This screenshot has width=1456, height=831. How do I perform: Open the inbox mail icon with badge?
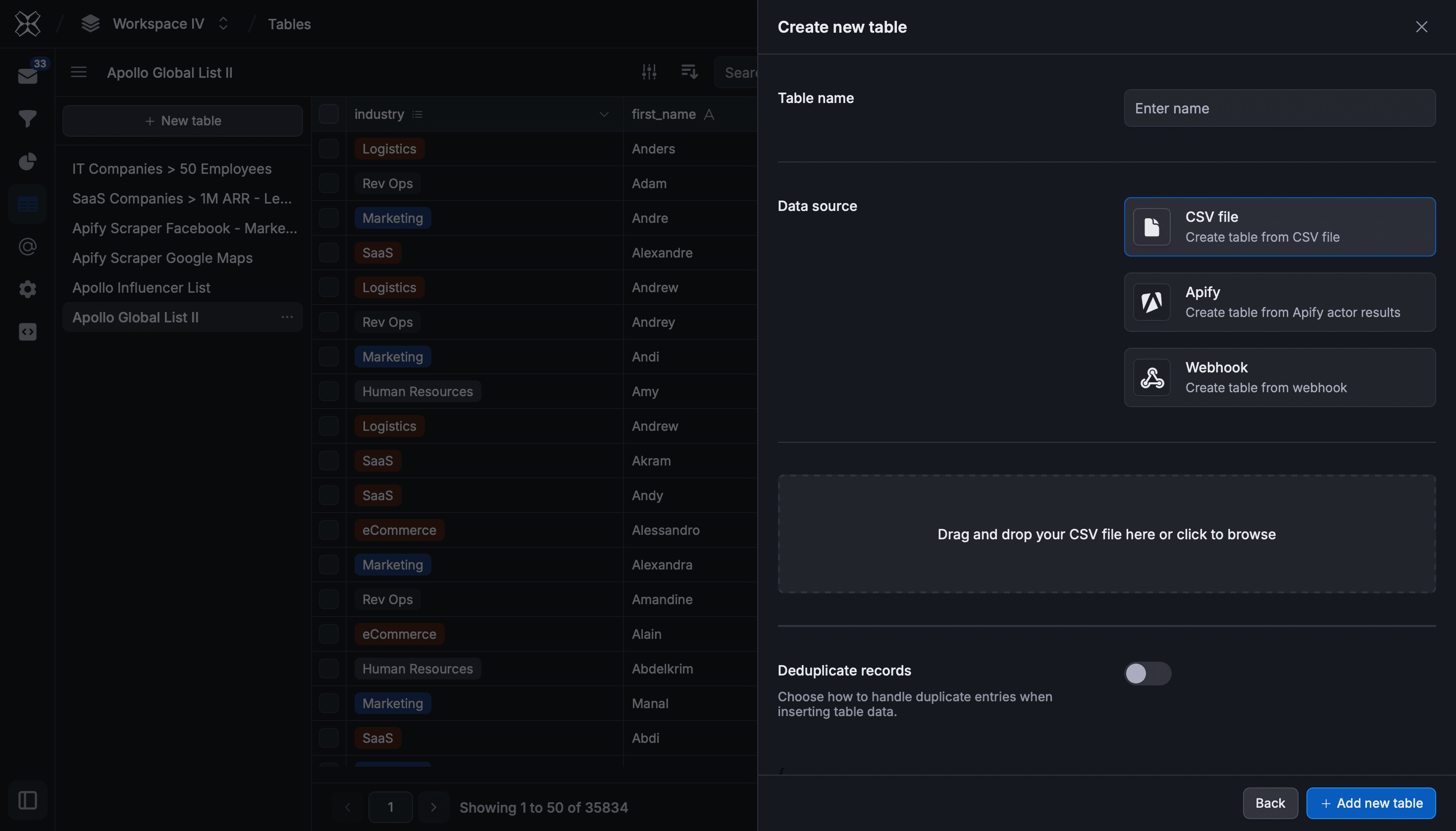(x=27, y=75)
